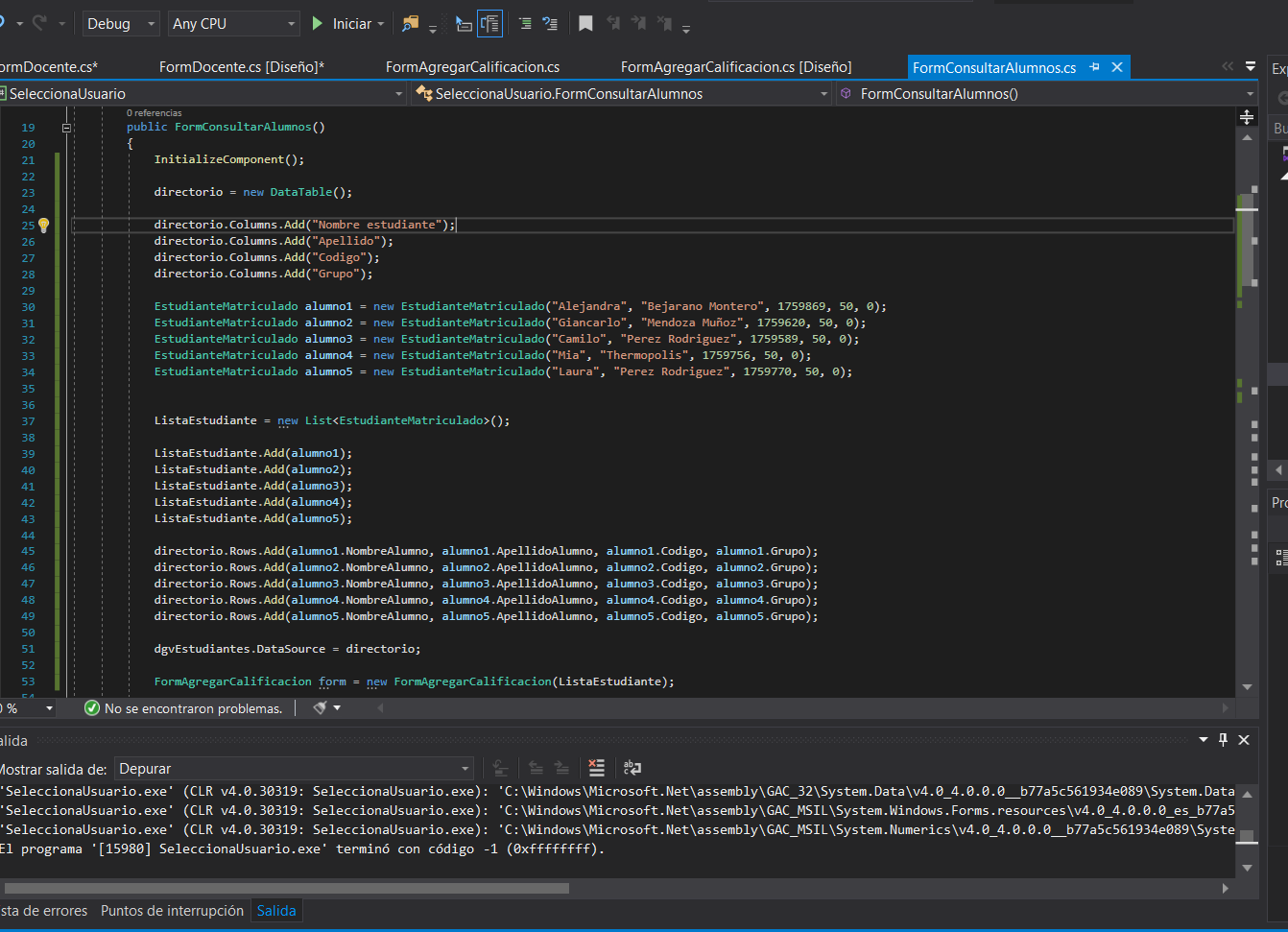Screen dimensions: 1288x932
Task: Open the Find in Files folder-search icon
Action: (411, 23)
